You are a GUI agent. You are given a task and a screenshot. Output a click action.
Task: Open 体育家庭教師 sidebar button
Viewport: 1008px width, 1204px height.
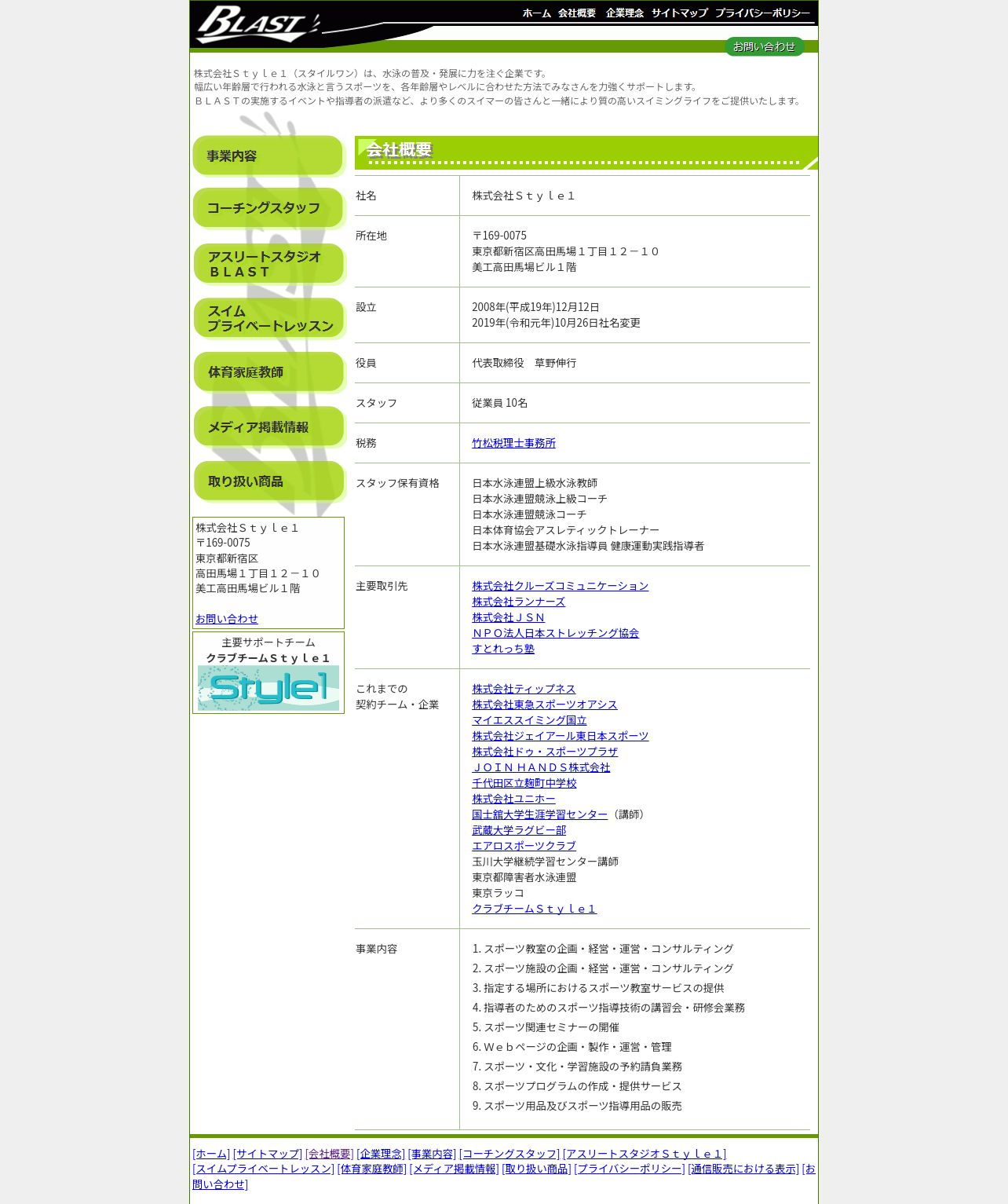tap(268, 372)
